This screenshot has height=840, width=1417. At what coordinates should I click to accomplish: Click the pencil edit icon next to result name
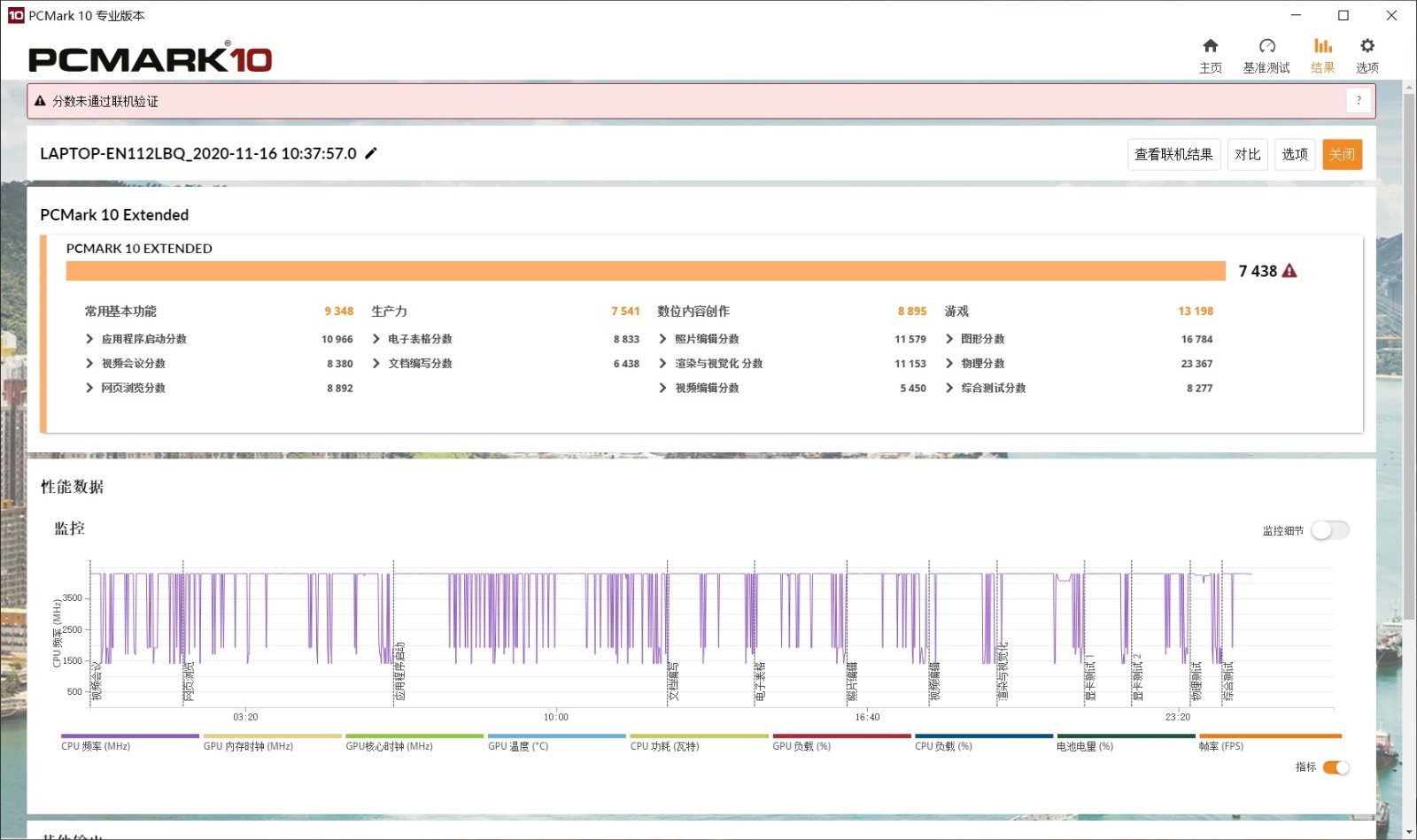click(x=371, y=153)
